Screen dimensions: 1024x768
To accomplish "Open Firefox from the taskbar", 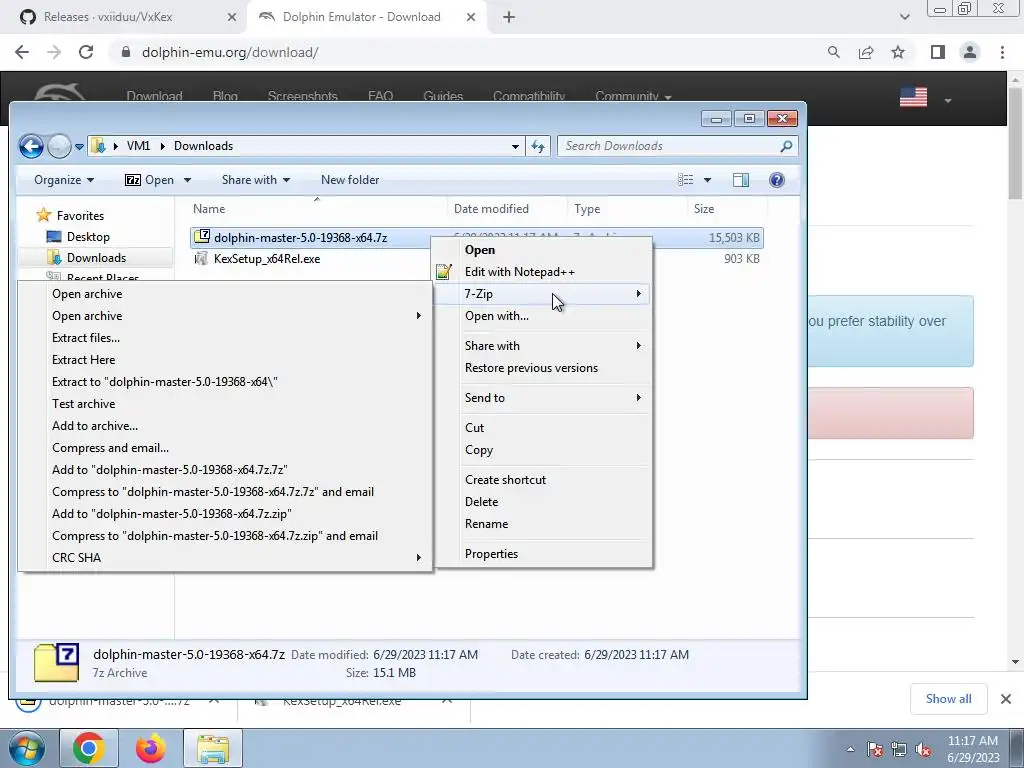I will (x=151, y=748).
